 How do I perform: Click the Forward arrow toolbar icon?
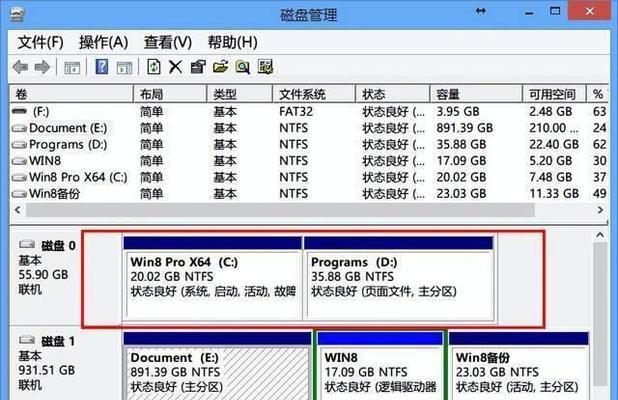click(x=42, y=67)
